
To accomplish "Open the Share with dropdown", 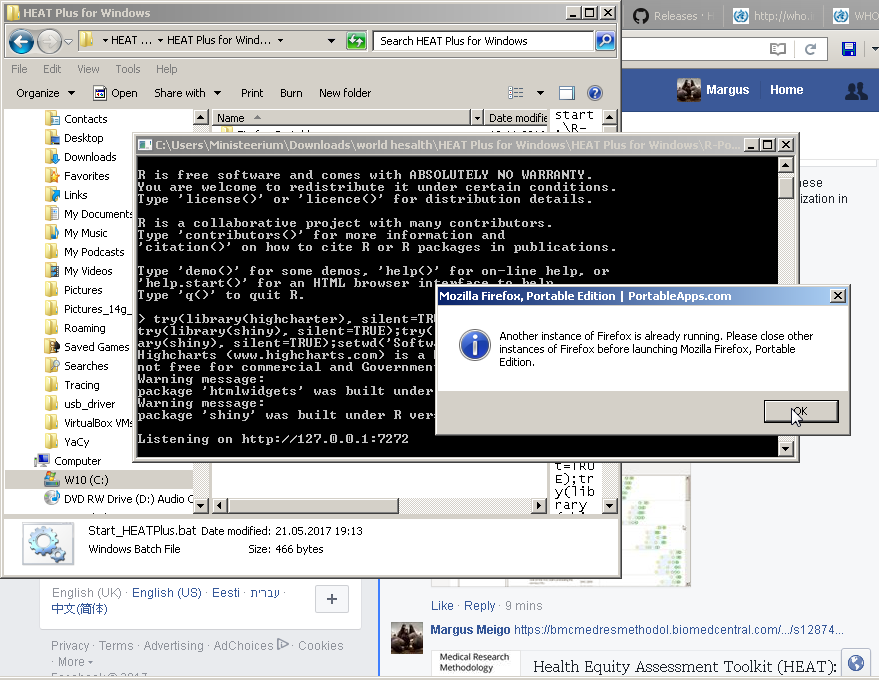I will [x=187, y=93].
